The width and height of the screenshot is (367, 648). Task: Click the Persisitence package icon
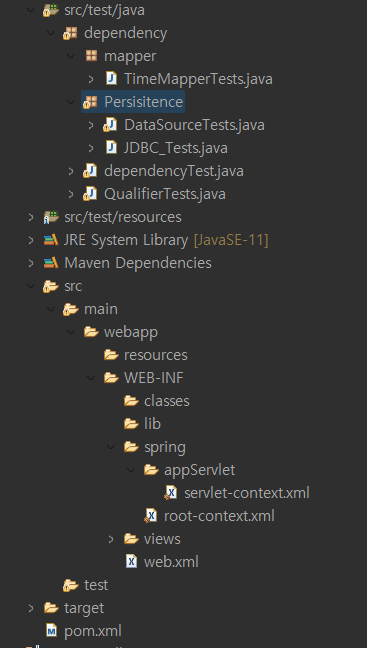click(91, 102)
